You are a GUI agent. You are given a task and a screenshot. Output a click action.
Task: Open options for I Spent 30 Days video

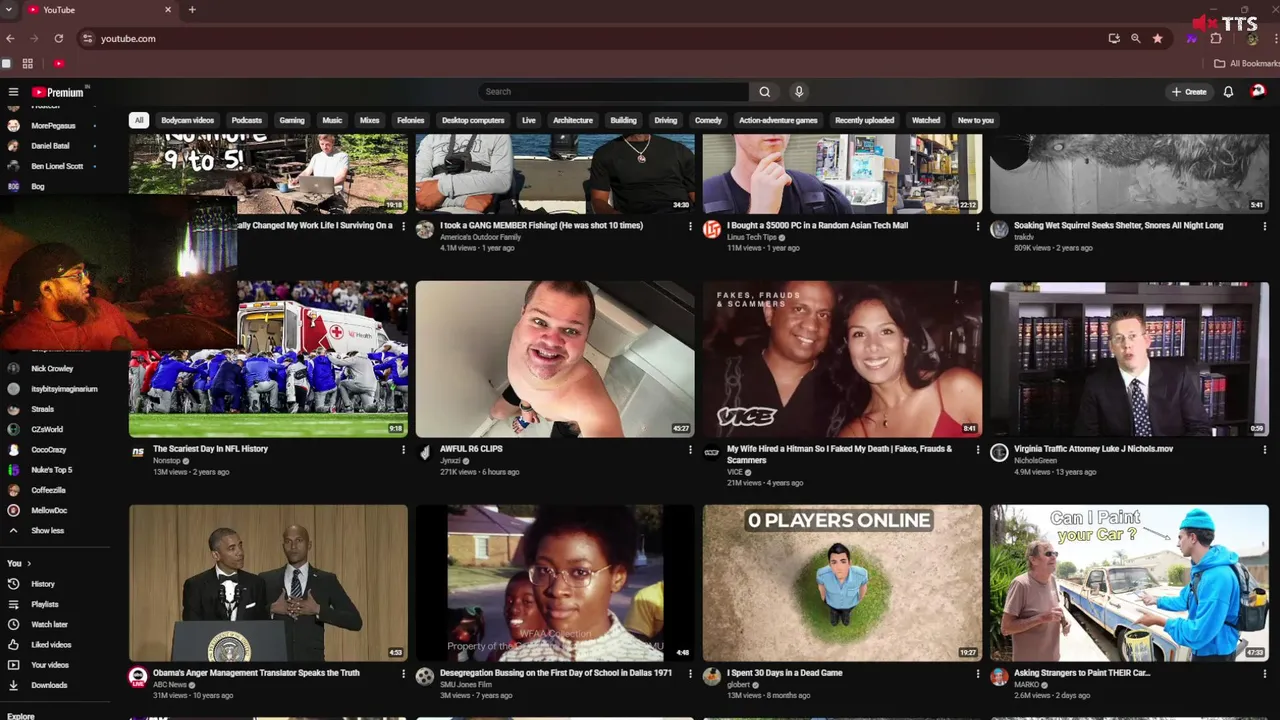click(978, 674)
